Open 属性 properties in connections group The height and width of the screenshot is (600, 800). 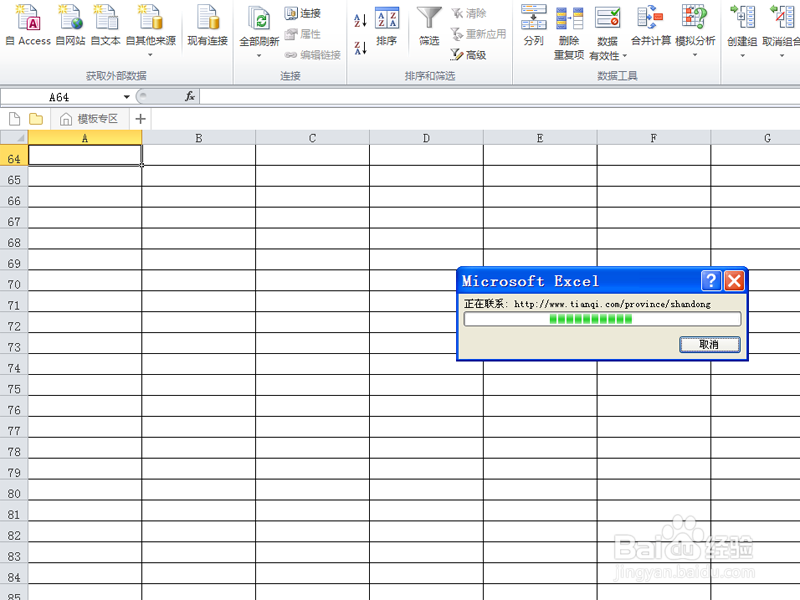[303, 34]
